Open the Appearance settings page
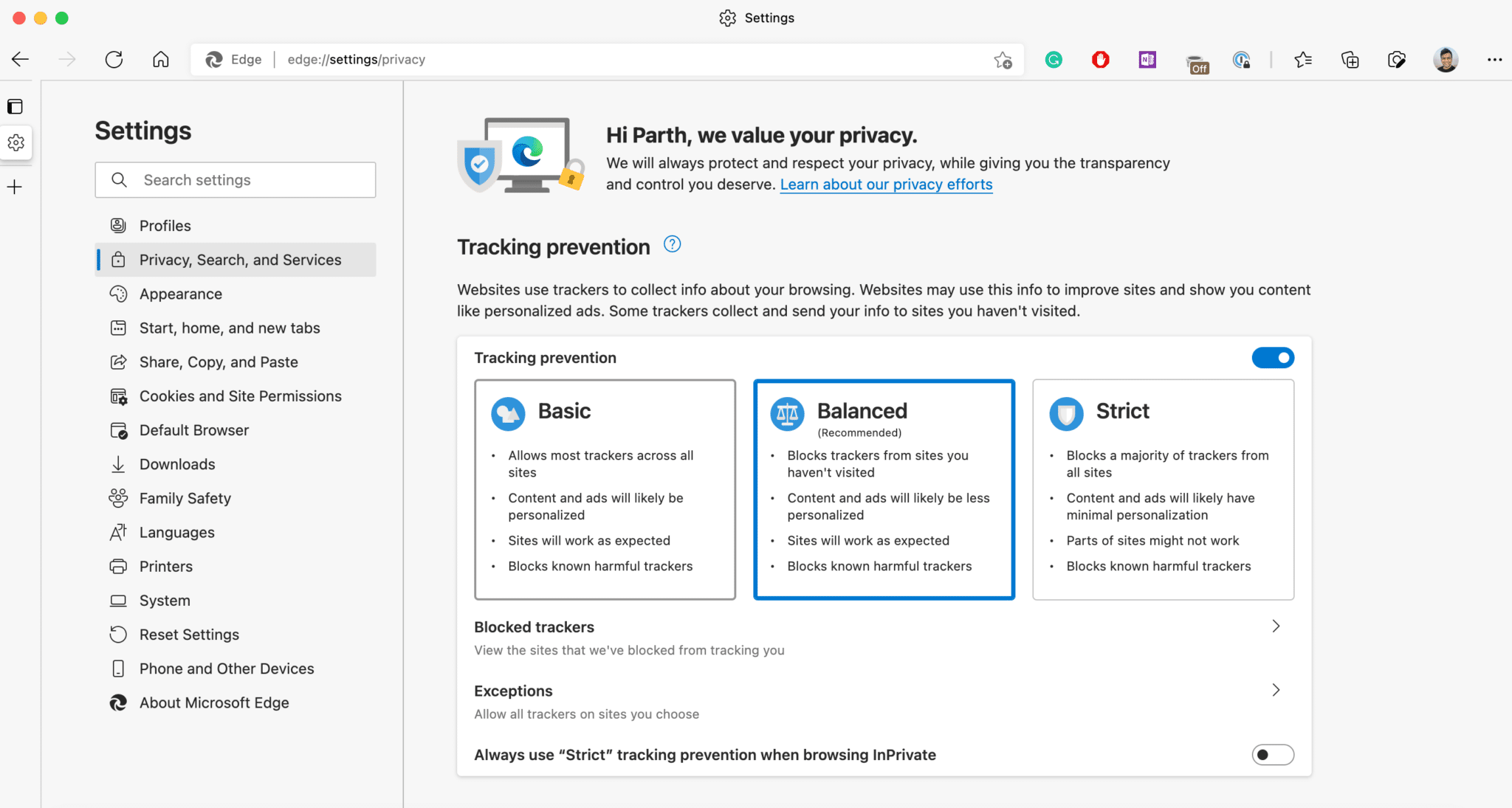Viewport: 1512px width, 808px height. [x=181, y=294]
